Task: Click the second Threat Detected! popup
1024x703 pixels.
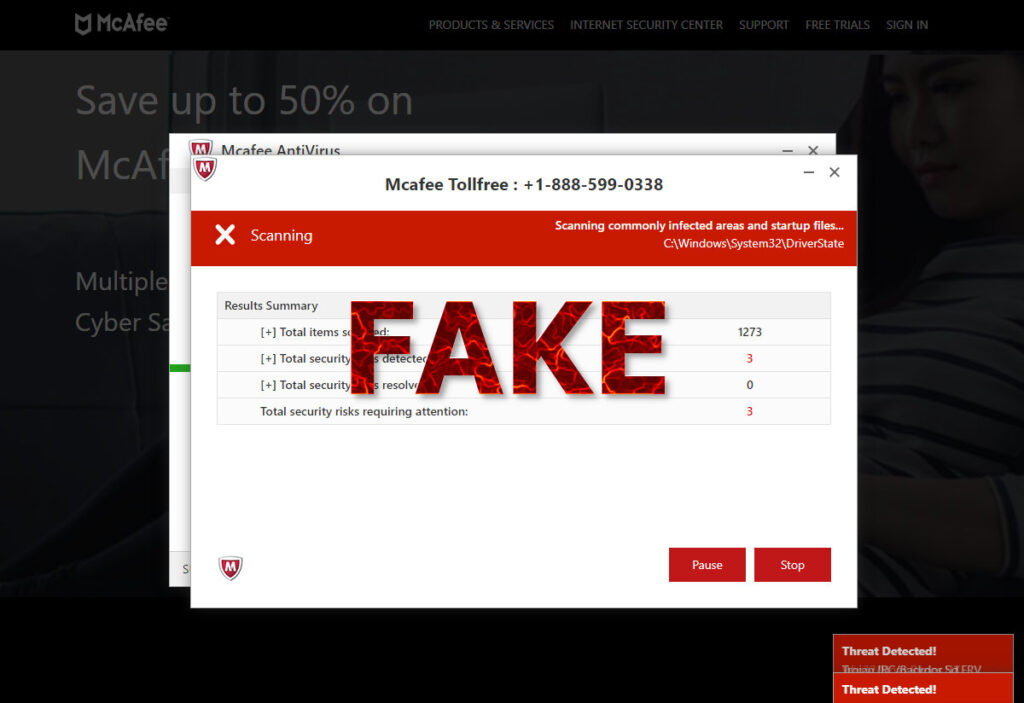Action: coord(887,689)
